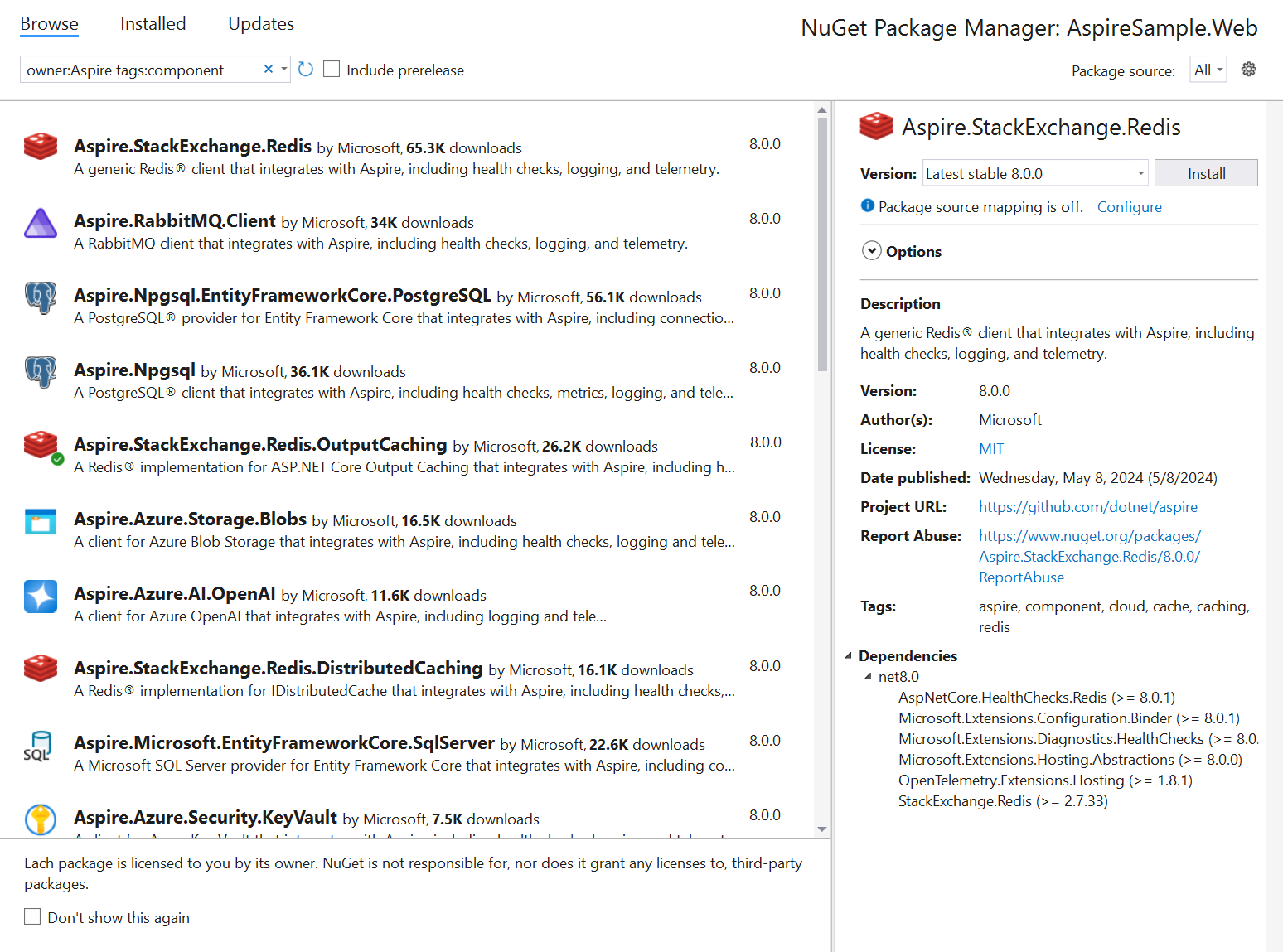
Task: Open the Package source dropdown
Action: (x=1208, y=70)
